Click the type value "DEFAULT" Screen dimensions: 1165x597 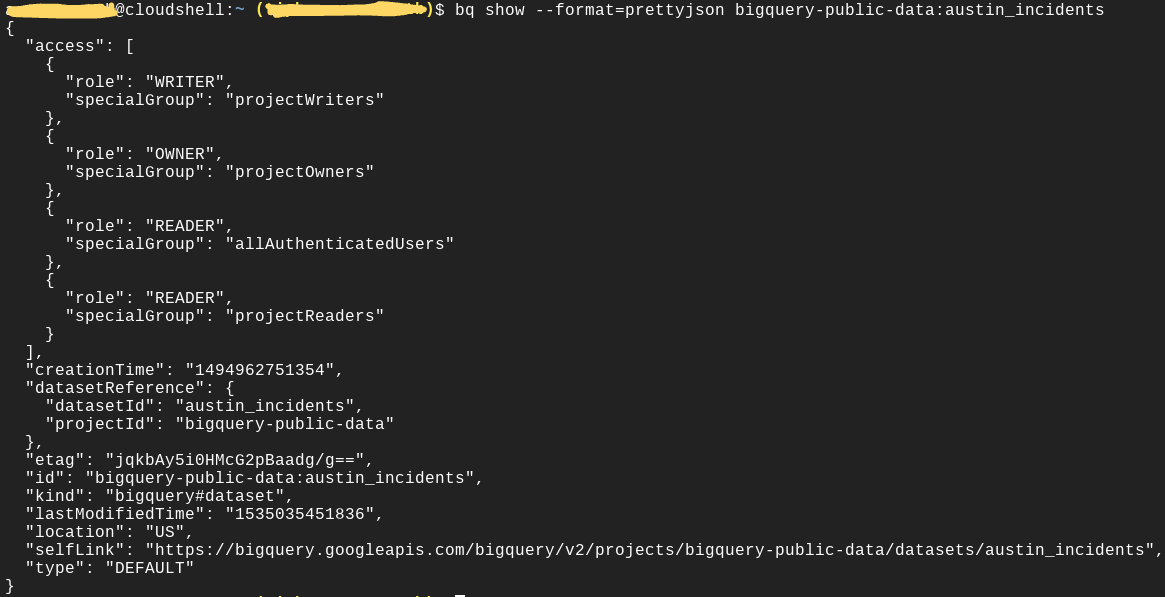click(150, 568)
